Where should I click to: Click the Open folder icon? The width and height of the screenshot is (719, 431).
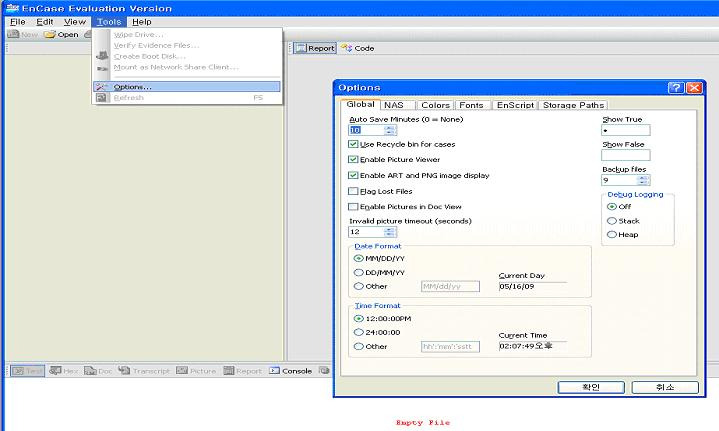coord(50,34)
